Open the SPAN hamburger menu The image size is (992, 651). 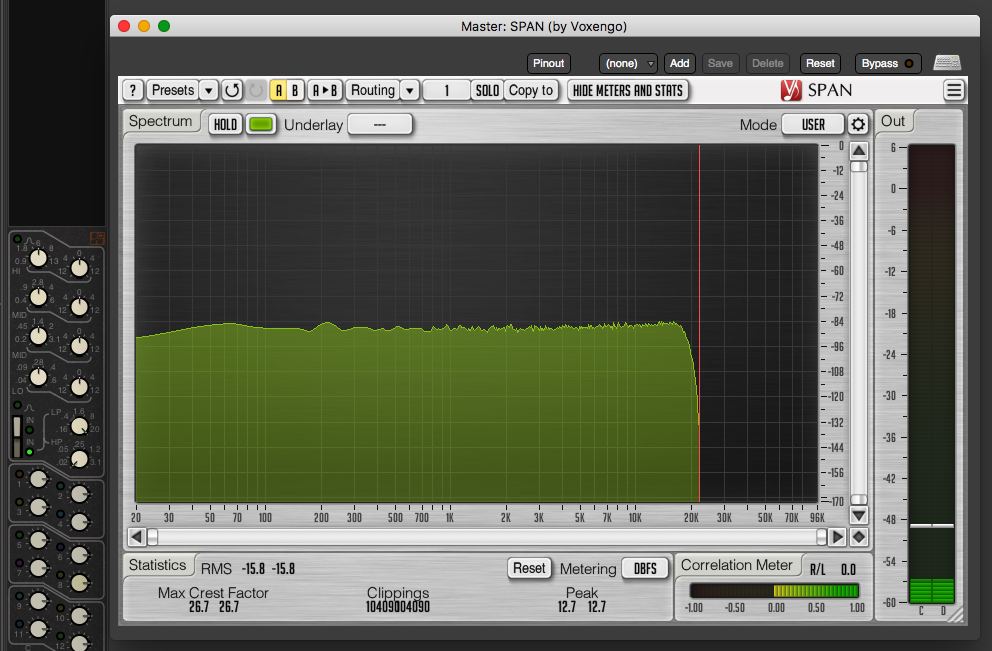click(954, 90)
